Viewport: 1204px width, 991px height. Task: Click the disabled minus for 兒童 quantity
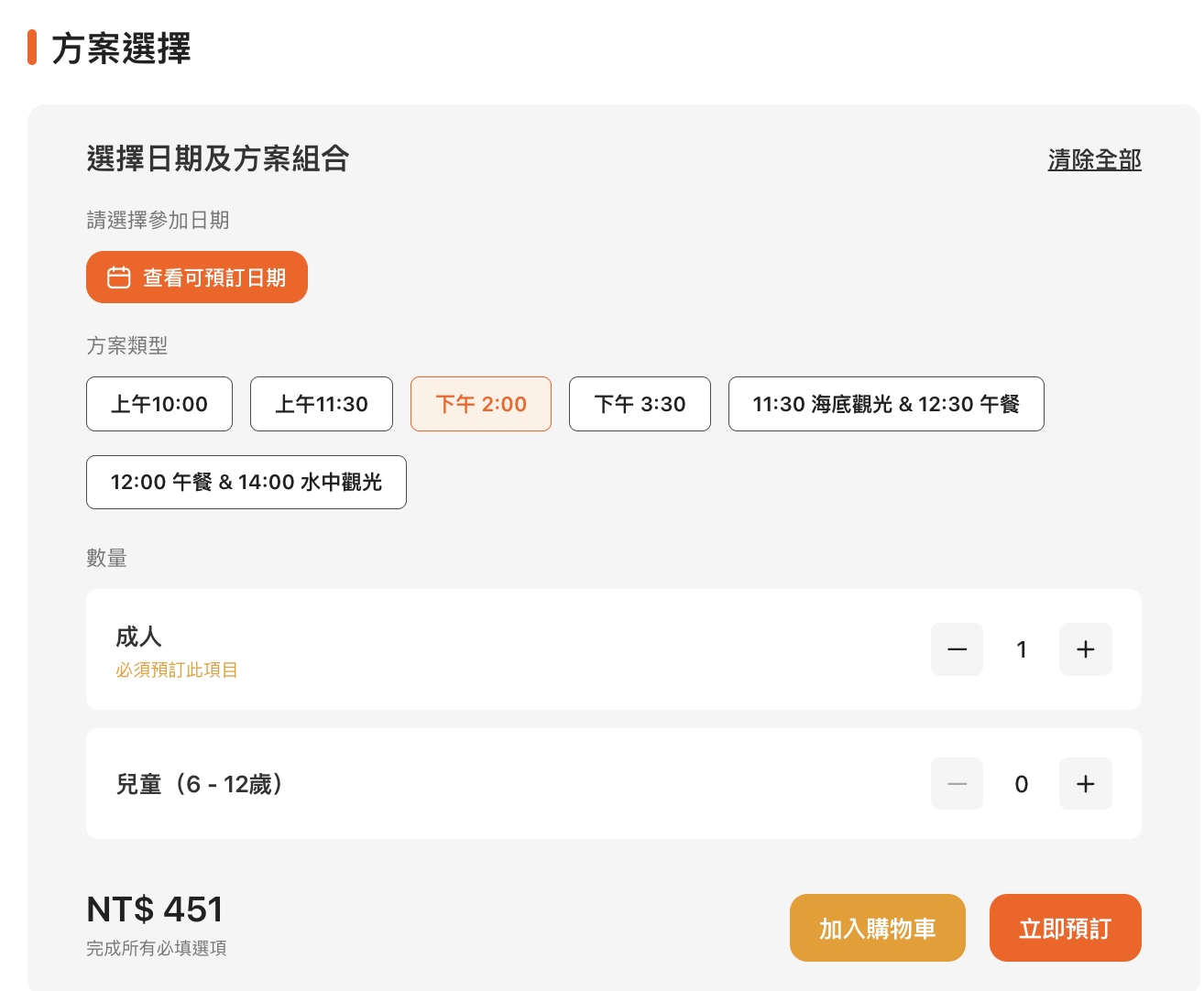(x=957, y=784)
